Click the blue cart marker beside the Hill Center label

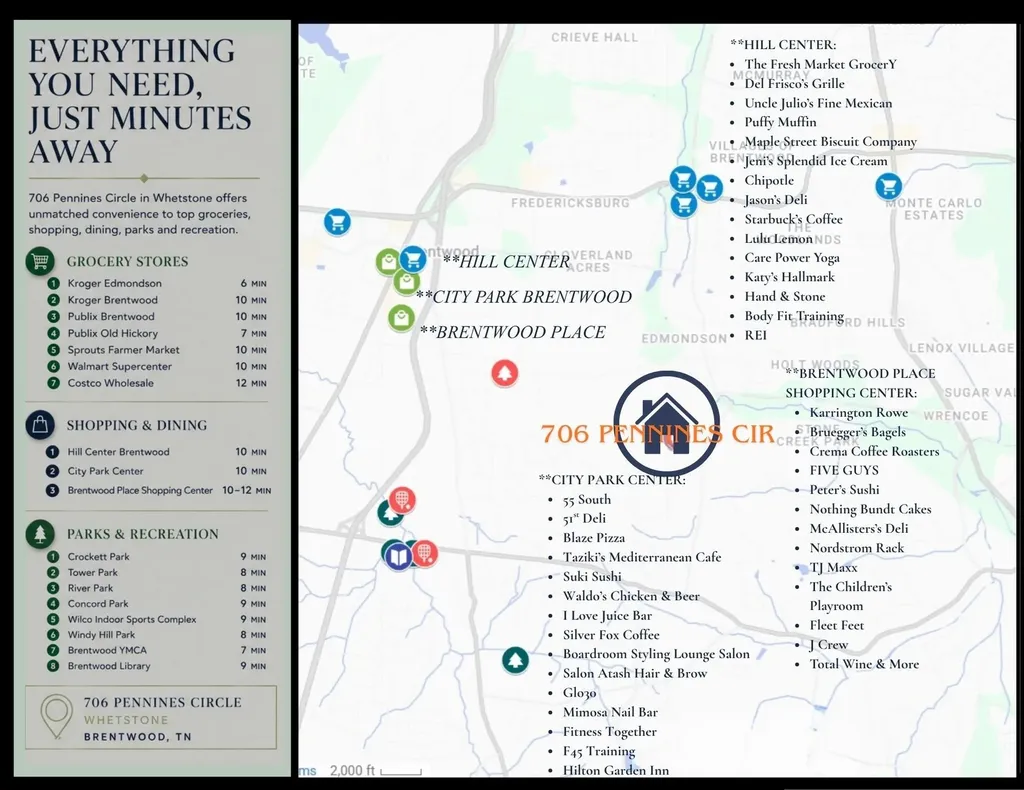(x=413, y=259)
